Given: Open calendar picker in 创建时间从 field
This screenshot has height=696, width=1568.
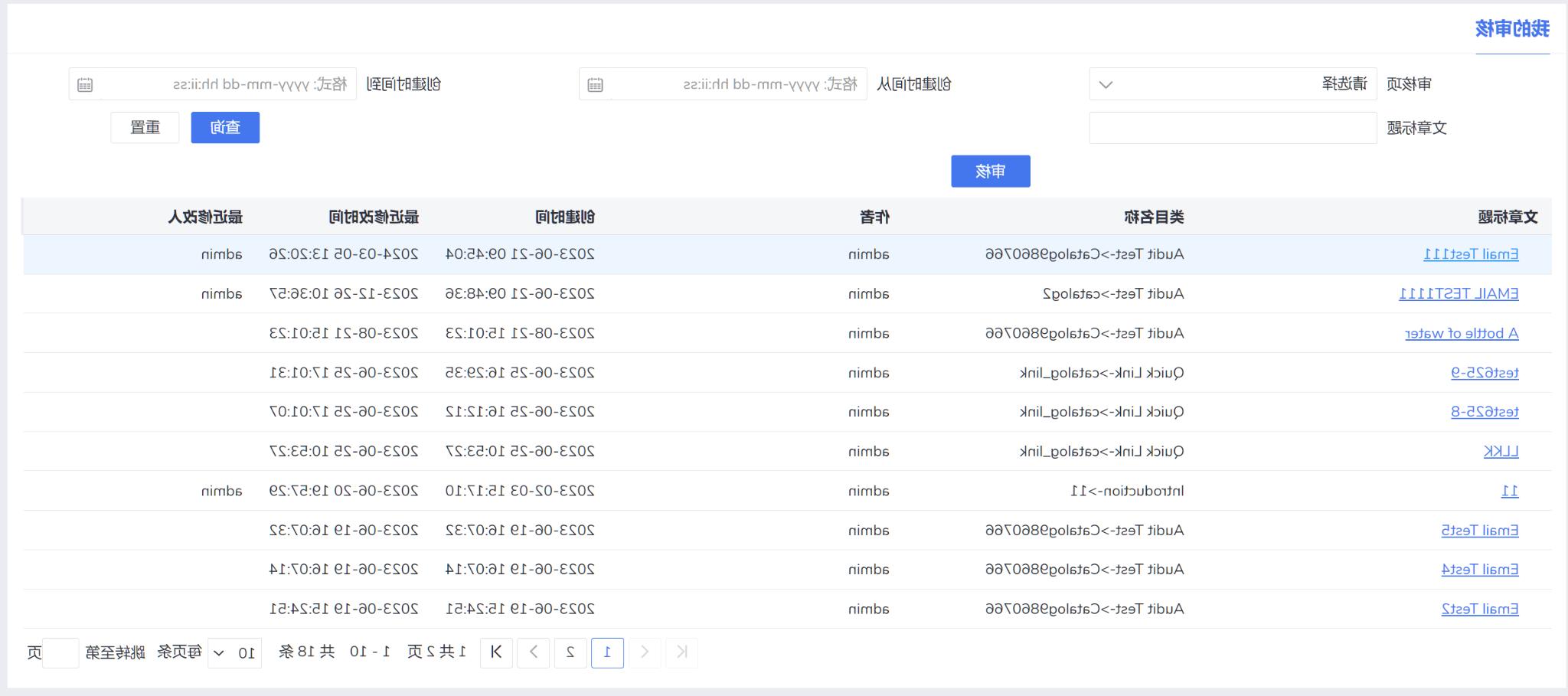Looking at the screenshot, I should click(595, 85).
